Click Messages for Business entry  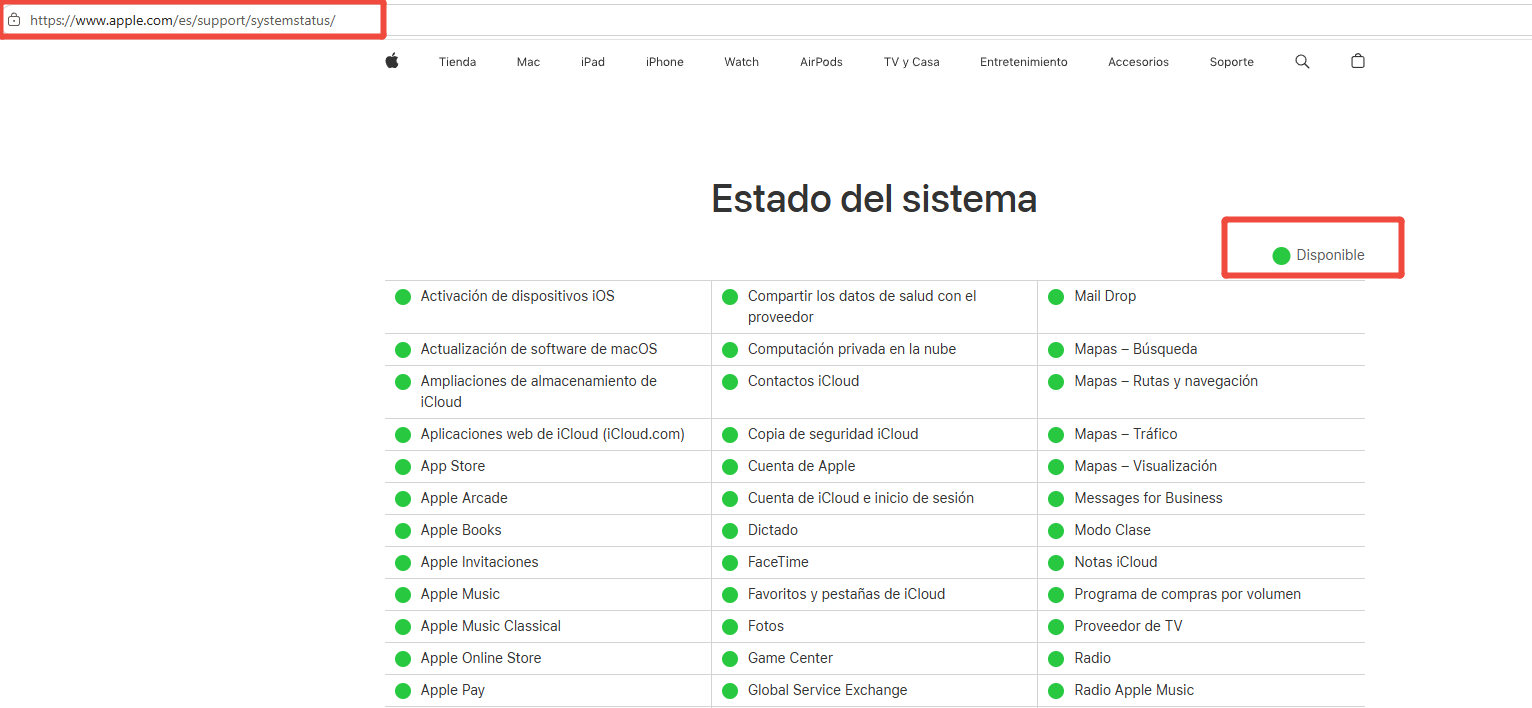1148,498
